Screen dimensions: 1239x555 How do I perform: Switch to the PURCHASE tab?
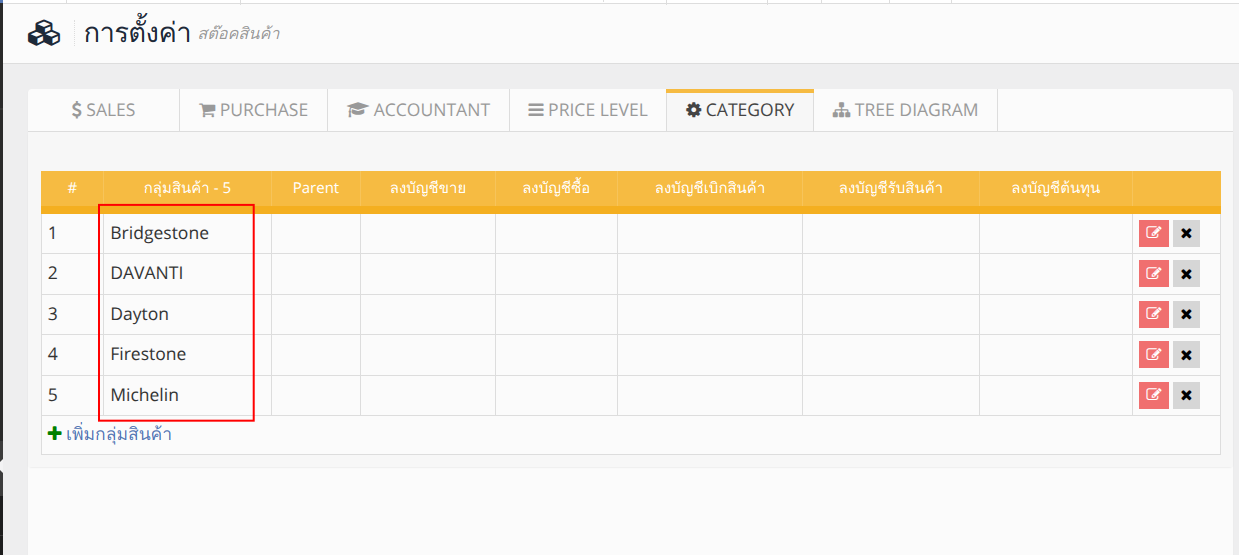click(254, 110)
